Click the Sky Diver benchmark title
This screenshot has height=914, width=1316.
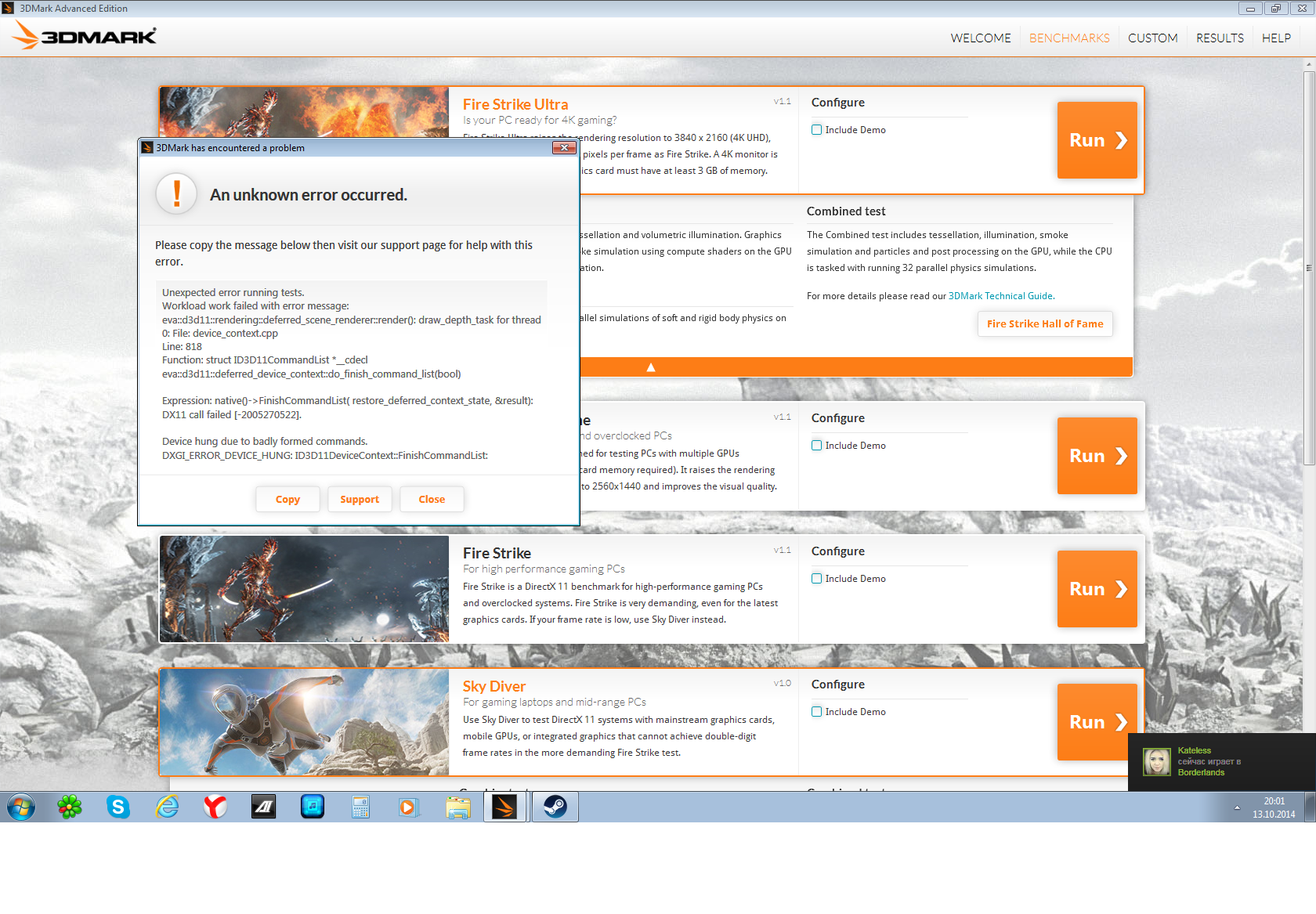click(x=494, y=686)
